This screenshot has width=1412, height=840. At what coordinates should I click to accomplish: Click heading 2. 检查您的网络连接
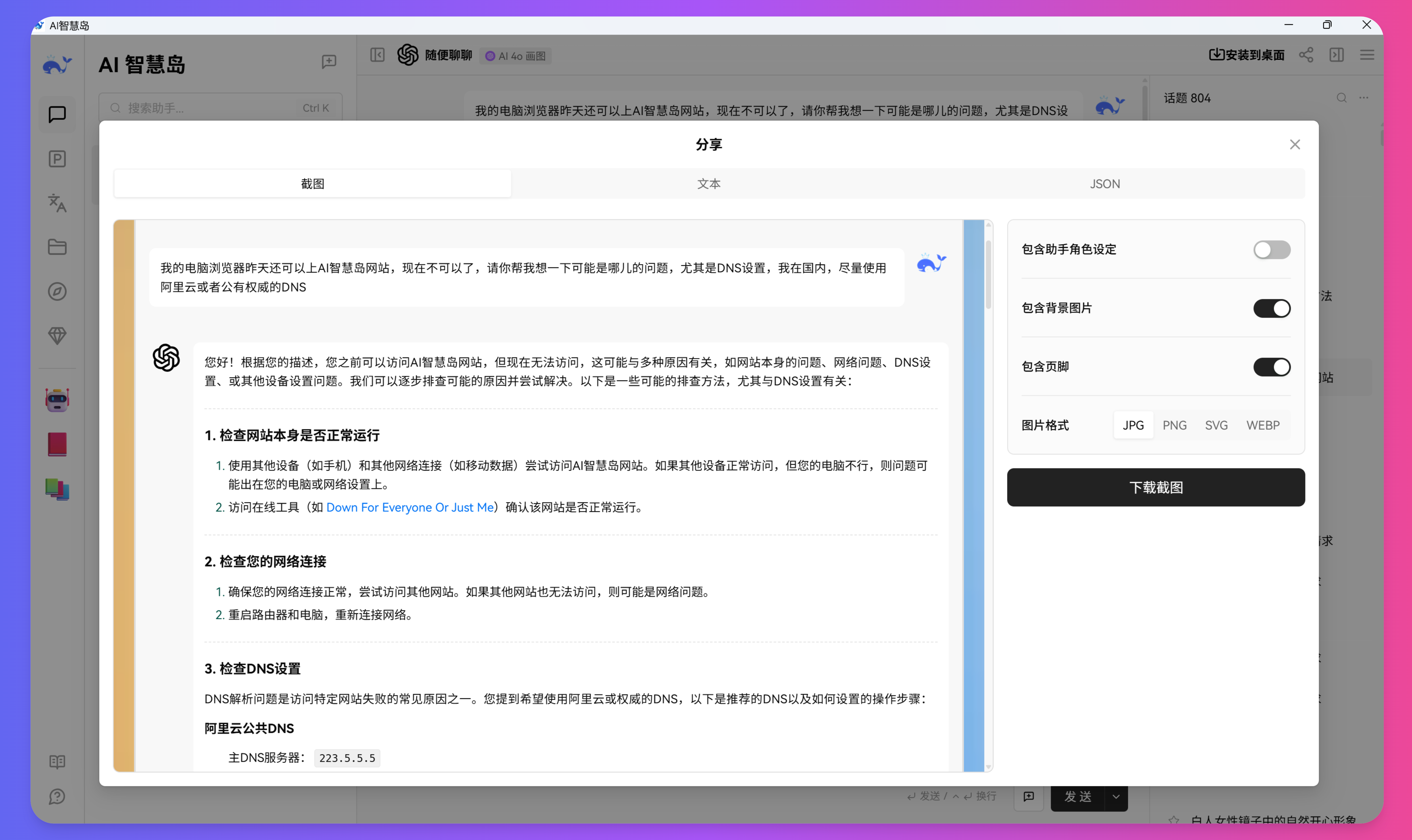coord(265,562)
